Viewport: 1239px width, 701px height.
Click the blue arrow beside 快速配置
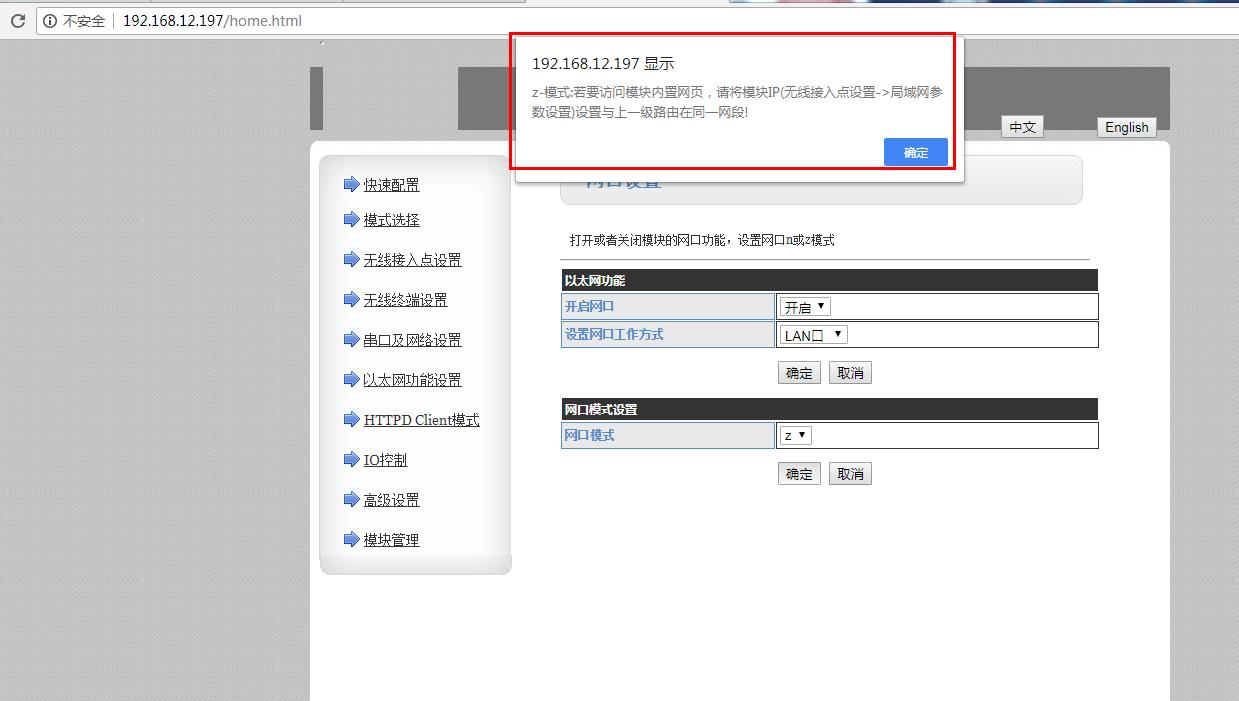tap(351, 184)
